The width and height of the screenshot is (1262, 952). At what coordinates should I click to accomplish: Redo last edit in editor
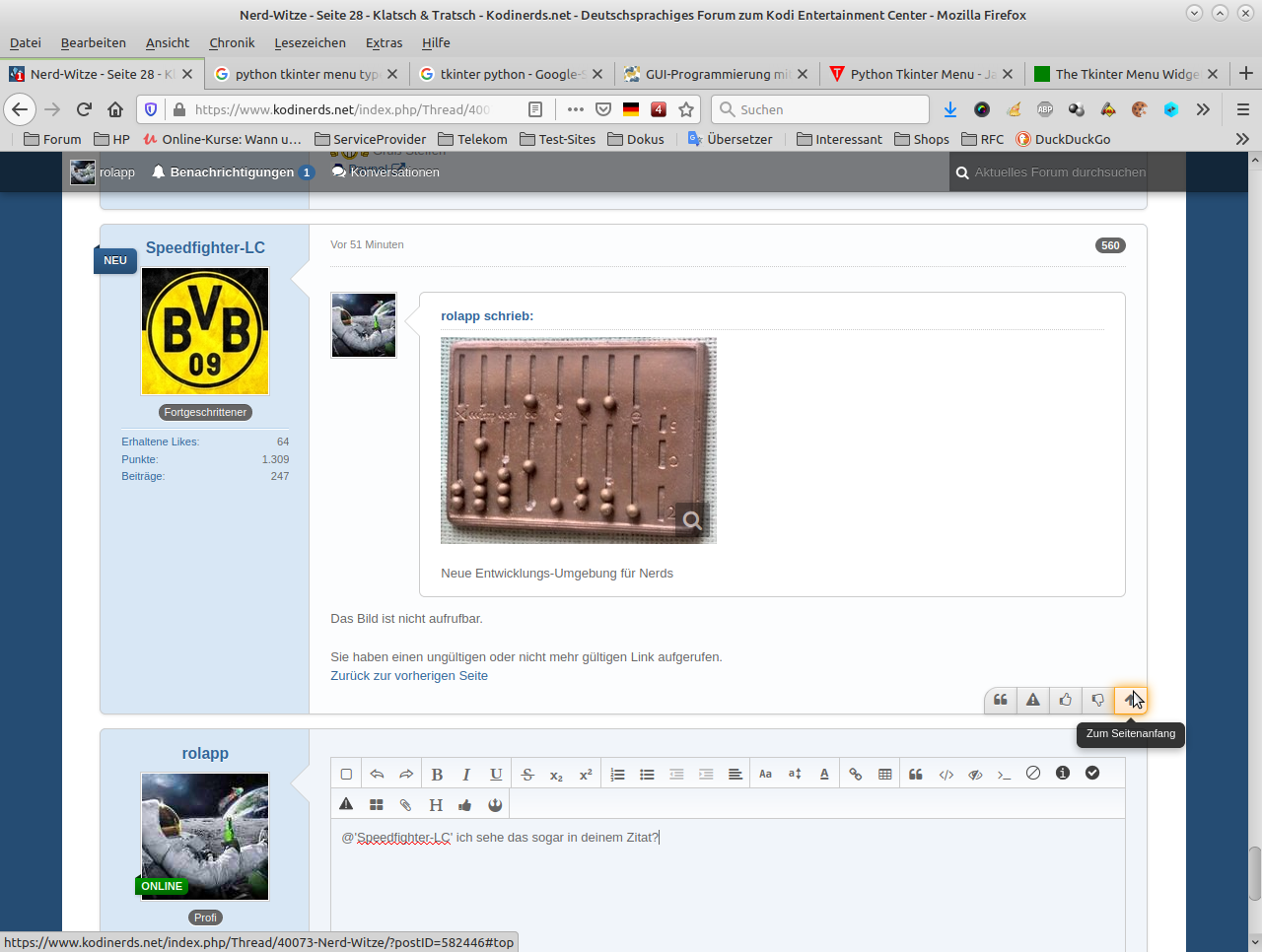[406, 774]
